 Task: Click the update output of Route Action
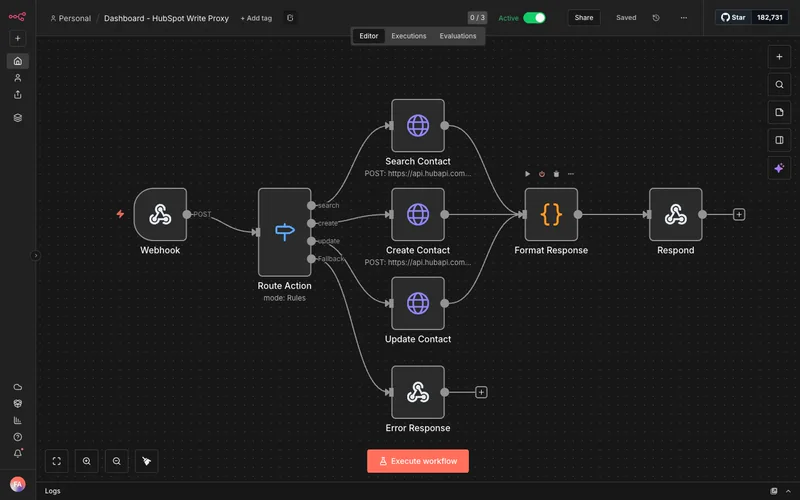pos(311,241)
